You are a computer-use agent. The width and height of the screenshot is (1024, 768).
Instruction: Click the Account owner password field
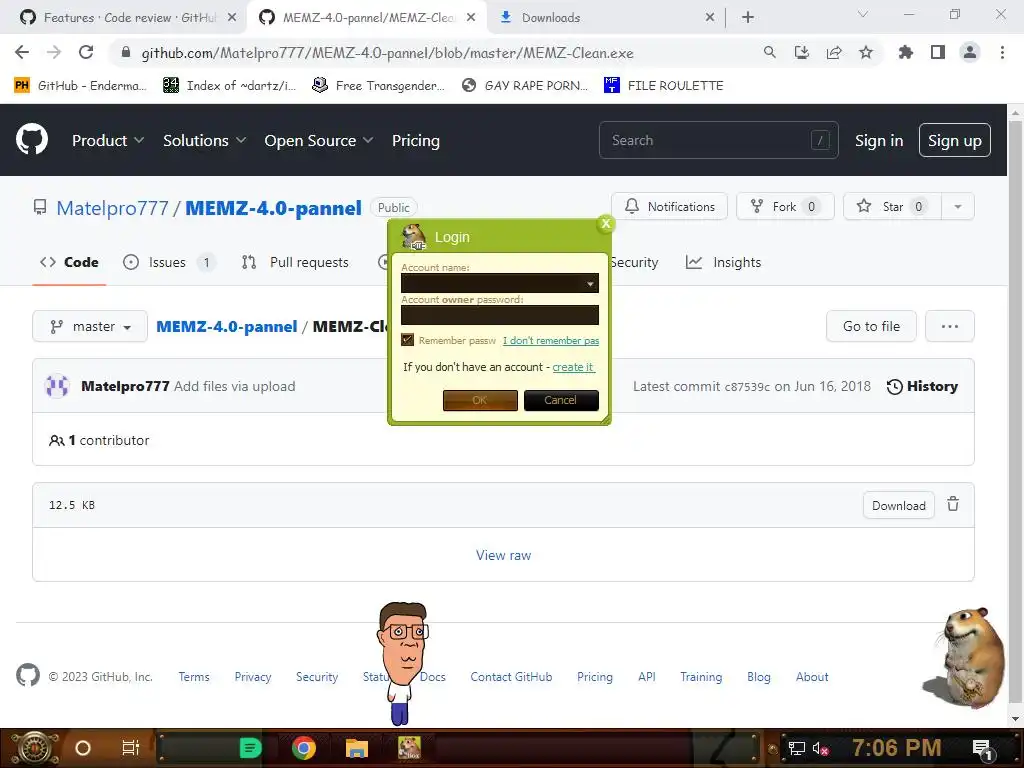[500, 315]
